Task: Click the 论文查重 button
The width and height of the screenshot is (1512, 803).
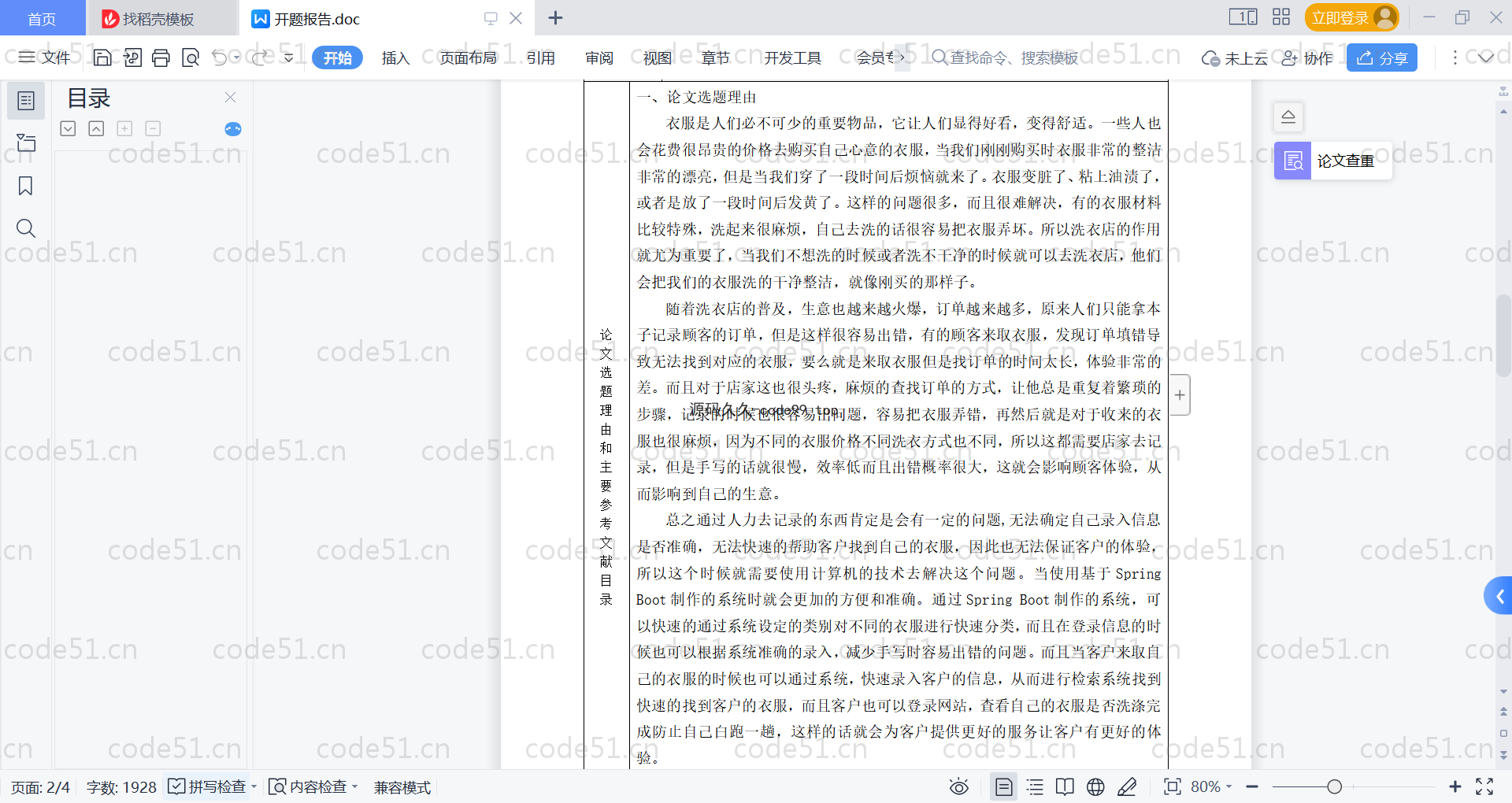Action: [x=1332, y=161]
